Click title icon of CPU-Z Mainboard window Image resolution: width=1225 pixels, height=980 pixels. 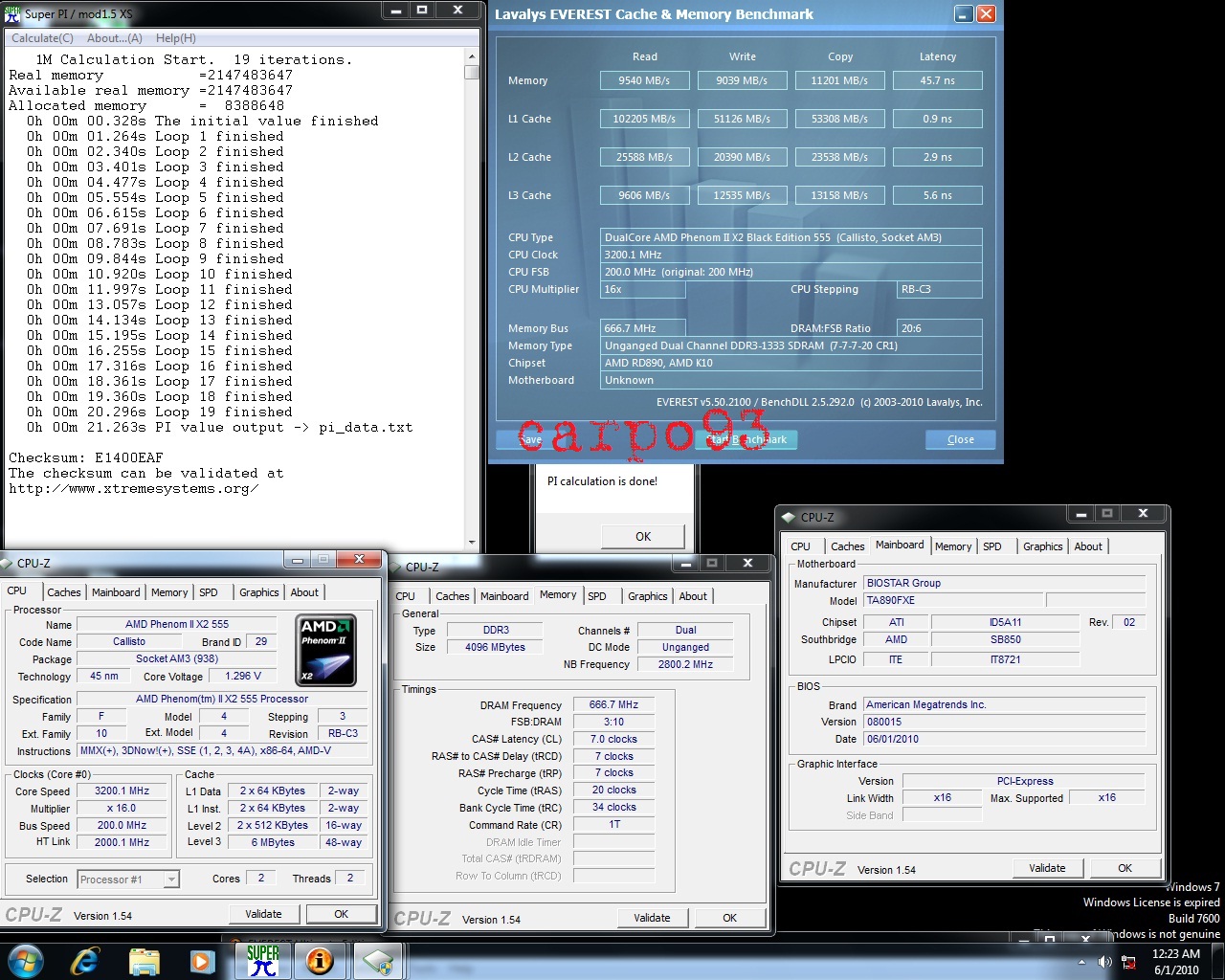789,517
